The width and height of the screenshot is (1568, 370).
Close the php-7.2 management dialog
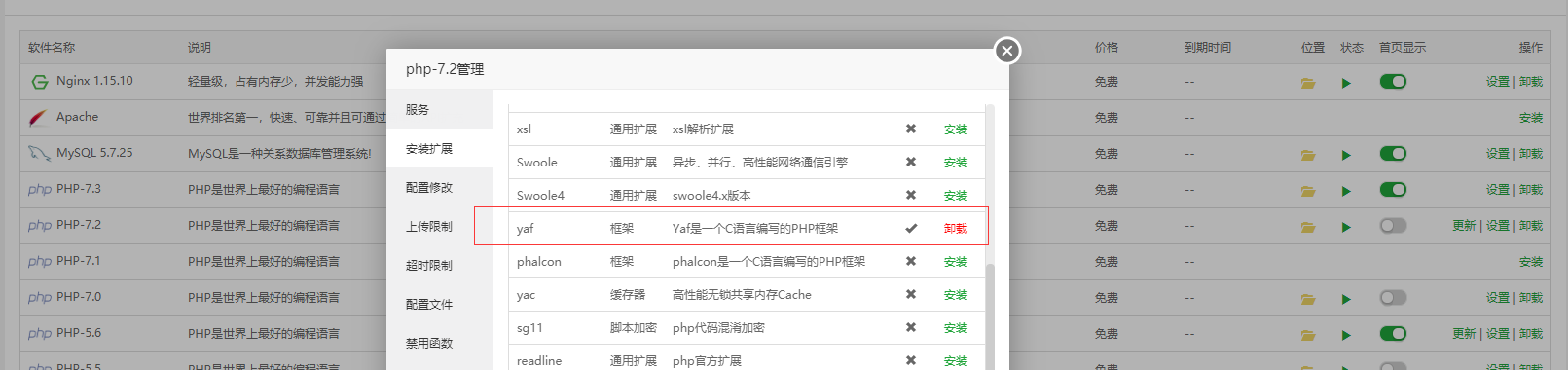(1007, 50)
